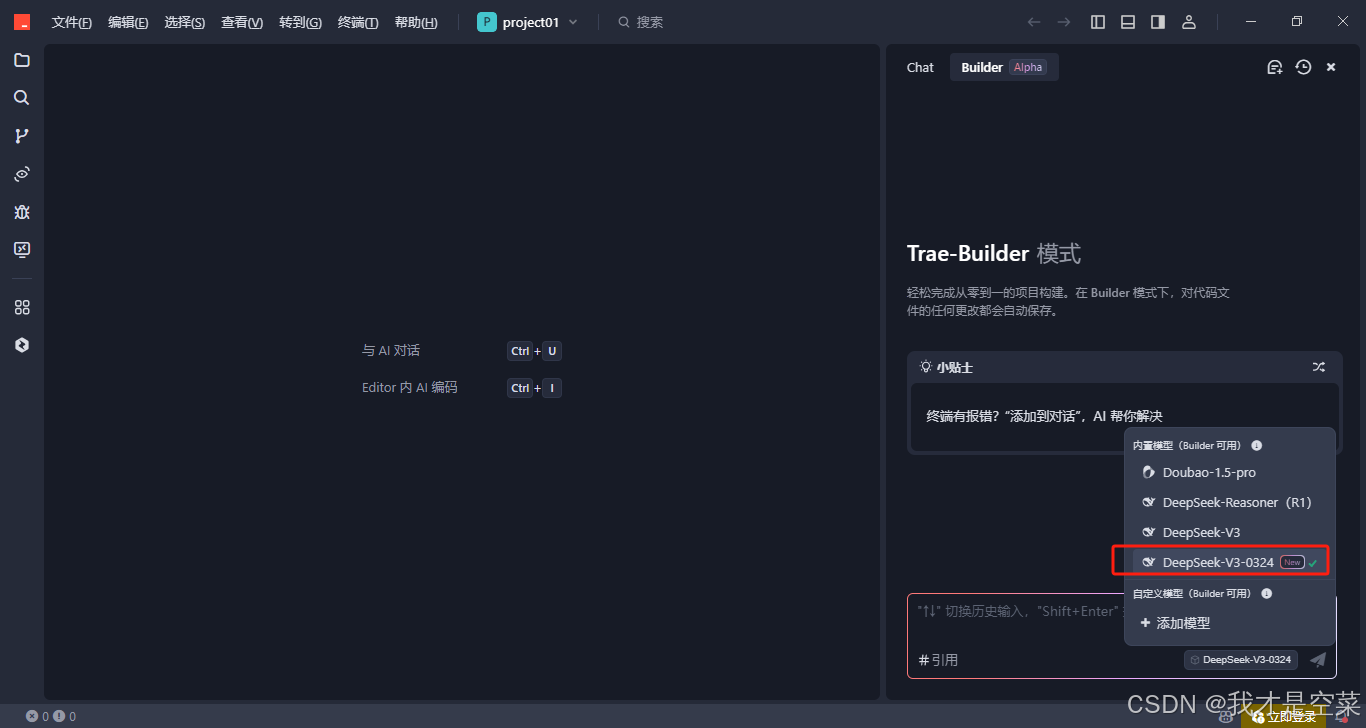Click the send paper-plane icon
This screenshot has height=728, width=1366.
click(1318, 660)
